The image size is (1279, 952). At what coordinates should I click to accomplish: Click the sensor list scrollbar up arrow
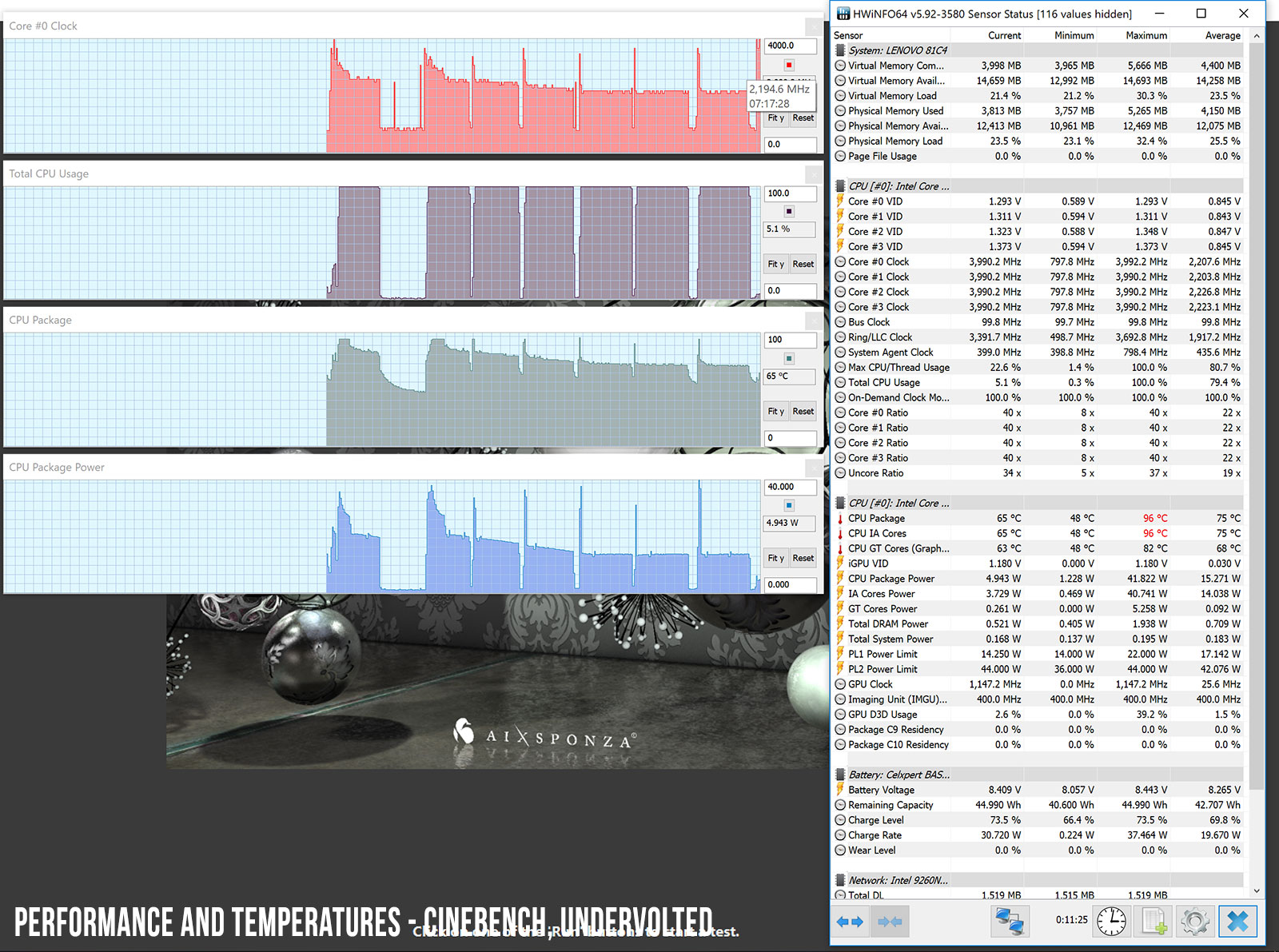[1257, 35]
